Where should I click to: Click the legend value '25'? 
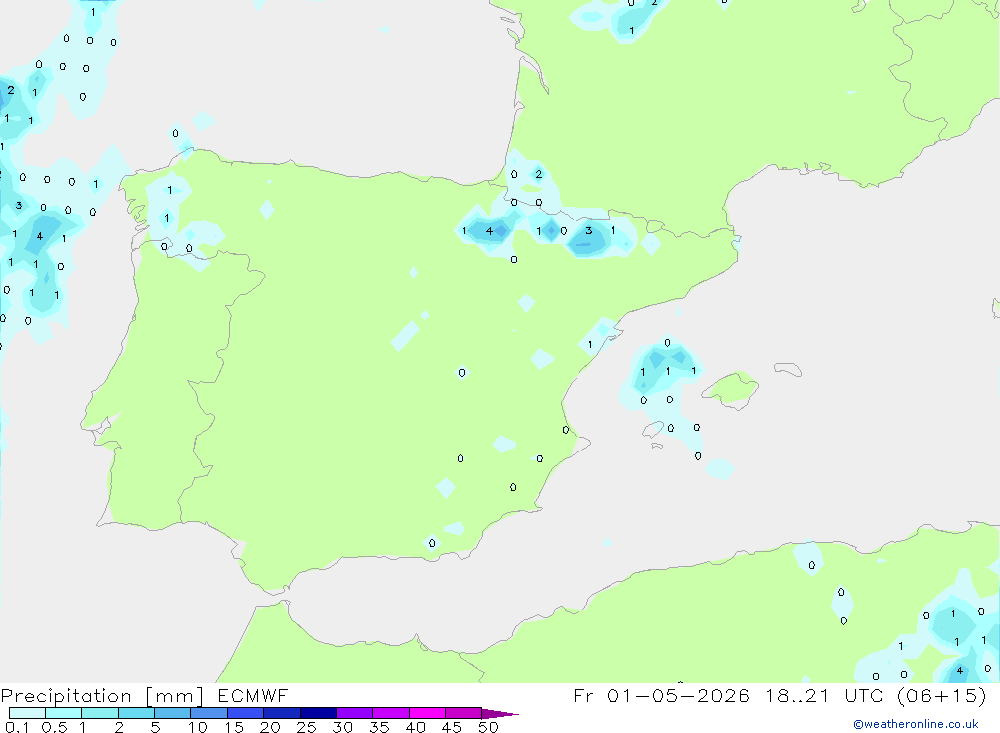pyautogui.click(x=306, y=727)
